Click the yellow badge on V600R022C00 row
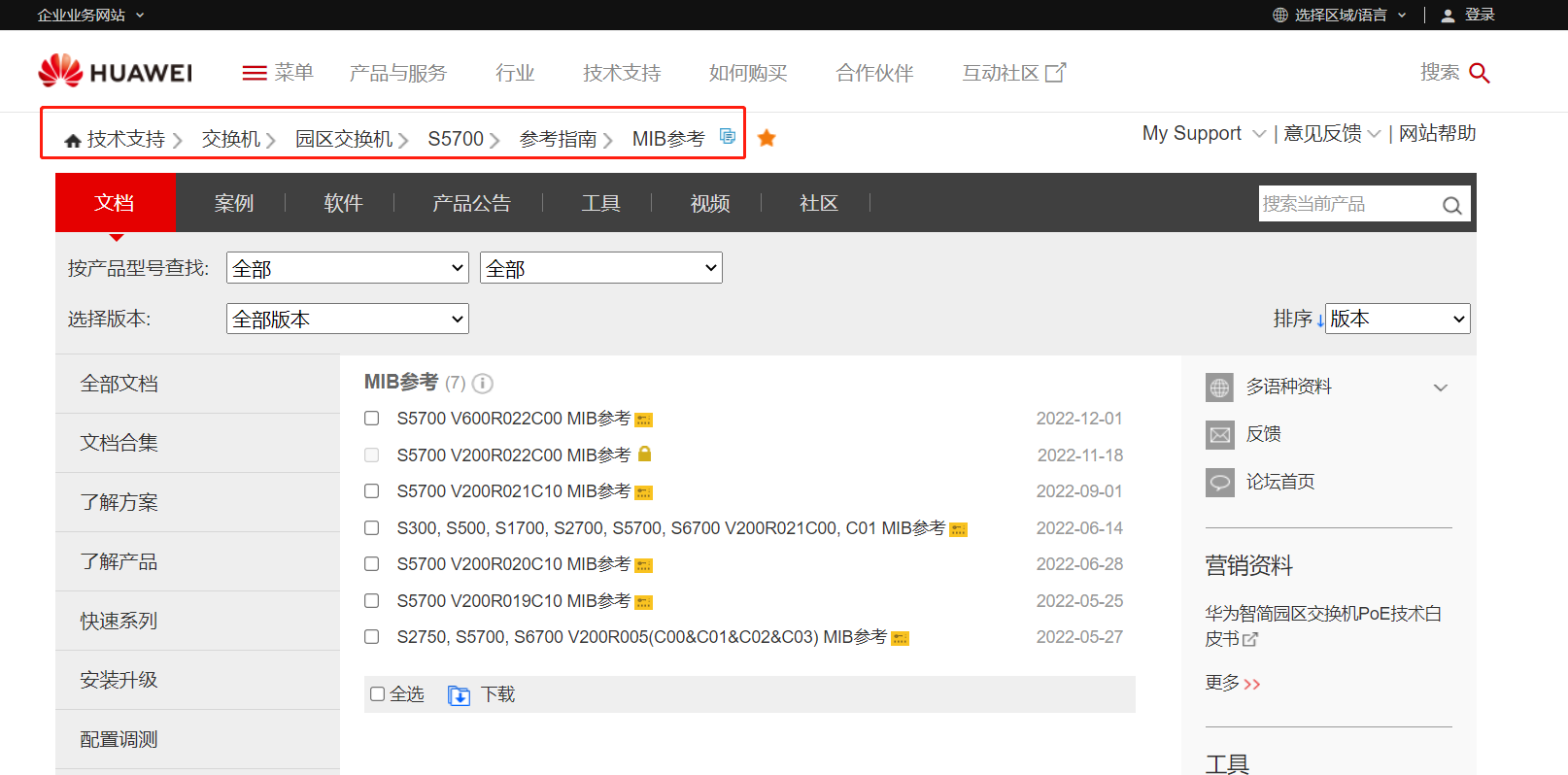Image resolution: width=1568 pixels, height=775 pixels. click(643, 420)
